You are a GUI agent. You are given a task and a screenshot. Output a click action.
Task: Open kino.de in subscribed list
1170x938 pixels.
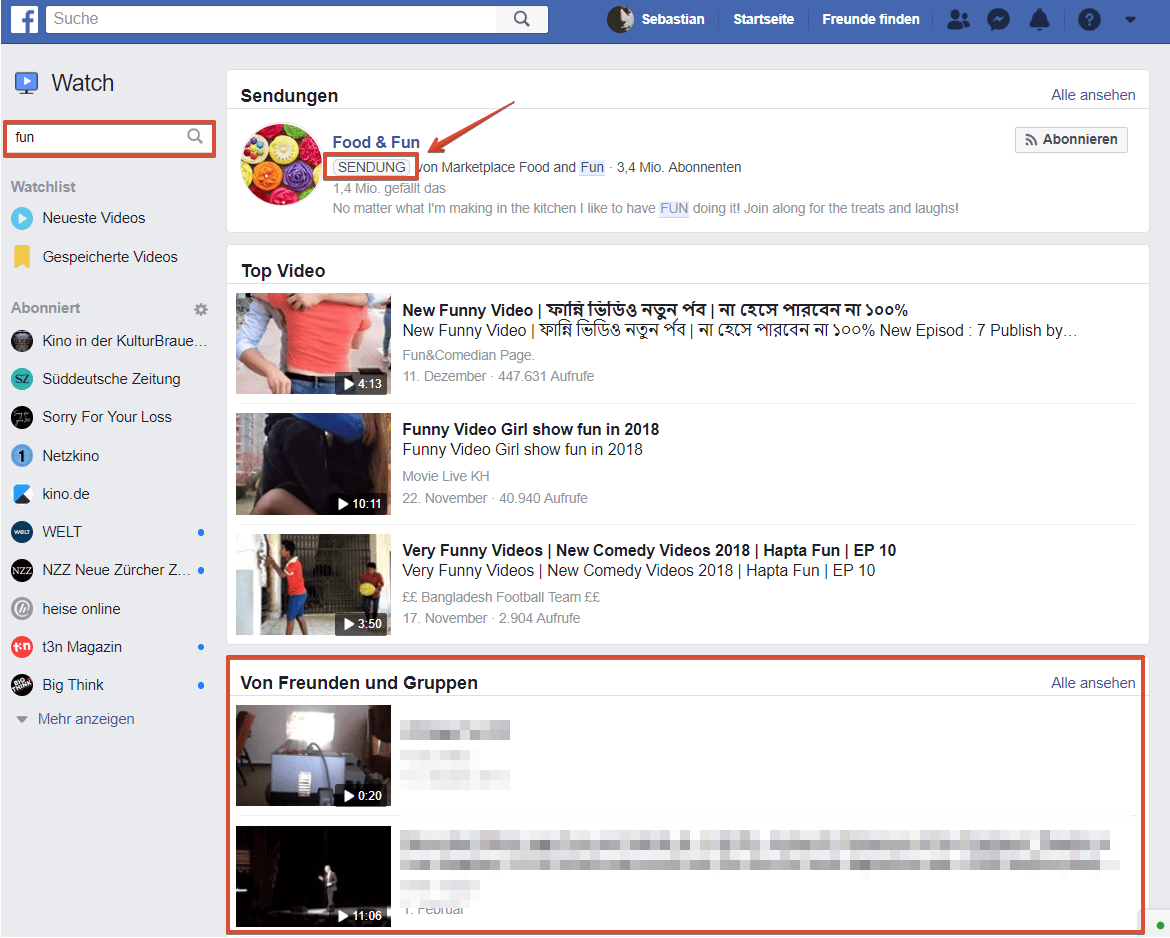[x=66, y=494]
